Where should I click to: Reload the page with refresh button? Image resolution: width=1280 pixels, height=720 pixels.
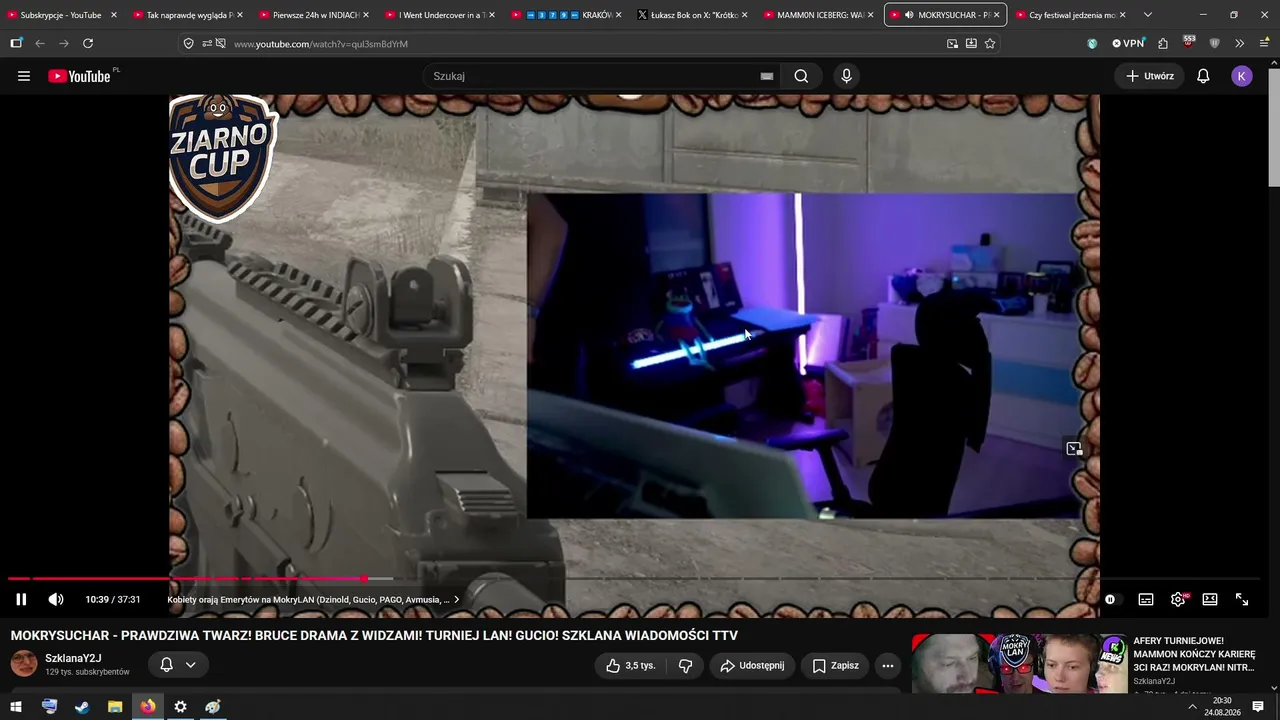pyautogui.click(x=88, y=44)
